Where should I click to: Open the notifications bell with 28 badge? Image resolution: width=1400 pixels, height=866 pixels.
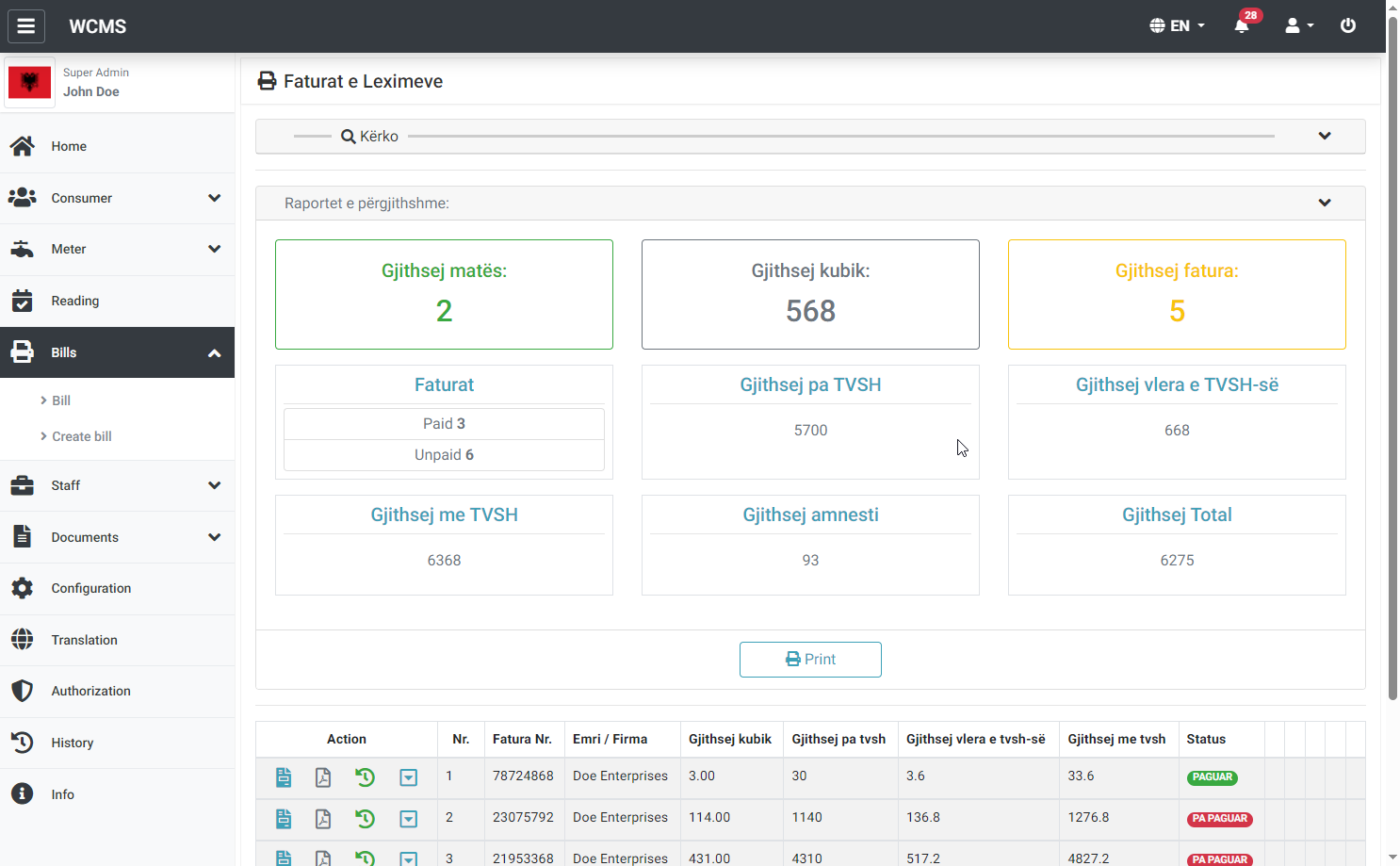[x=1242, y=25]
